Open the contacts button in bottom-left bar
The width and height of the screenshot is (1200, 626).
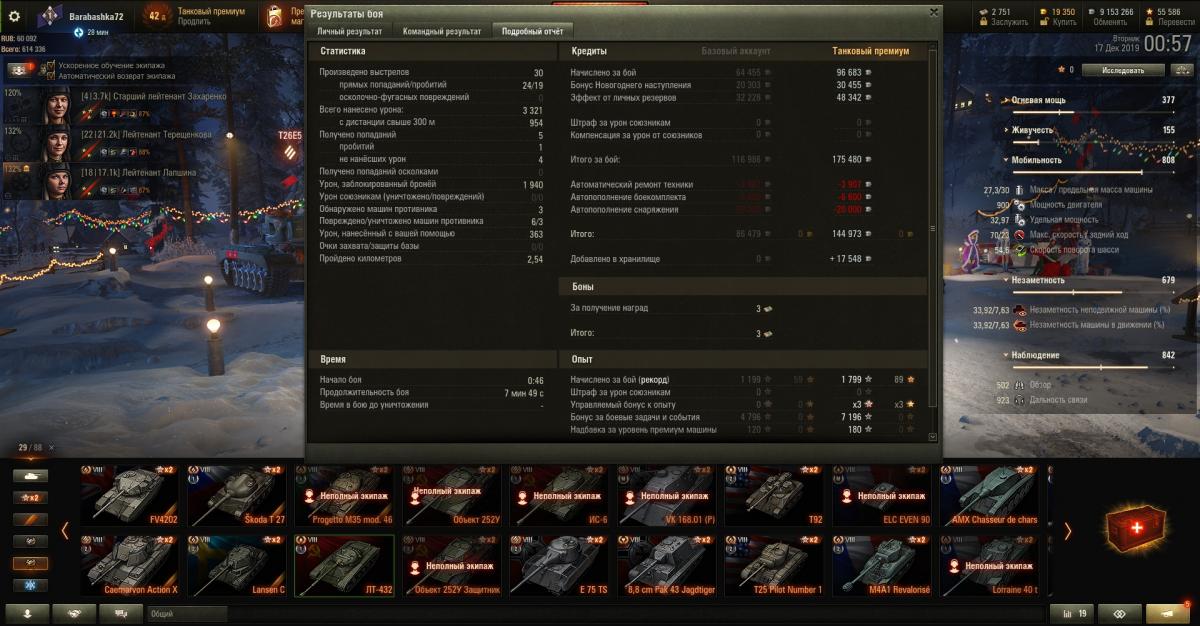click(x=28, y=613)
